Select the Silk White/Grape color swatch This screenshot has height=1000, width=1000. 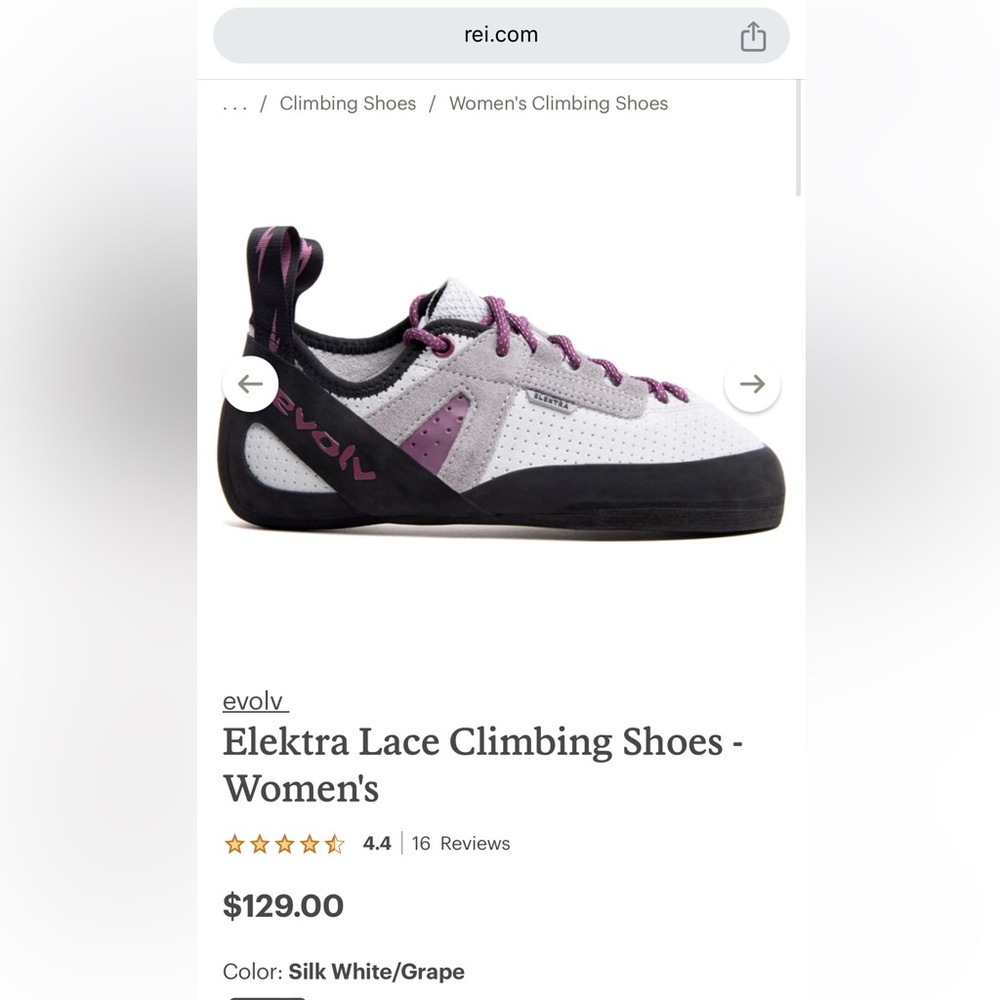(x=267, y=997)
